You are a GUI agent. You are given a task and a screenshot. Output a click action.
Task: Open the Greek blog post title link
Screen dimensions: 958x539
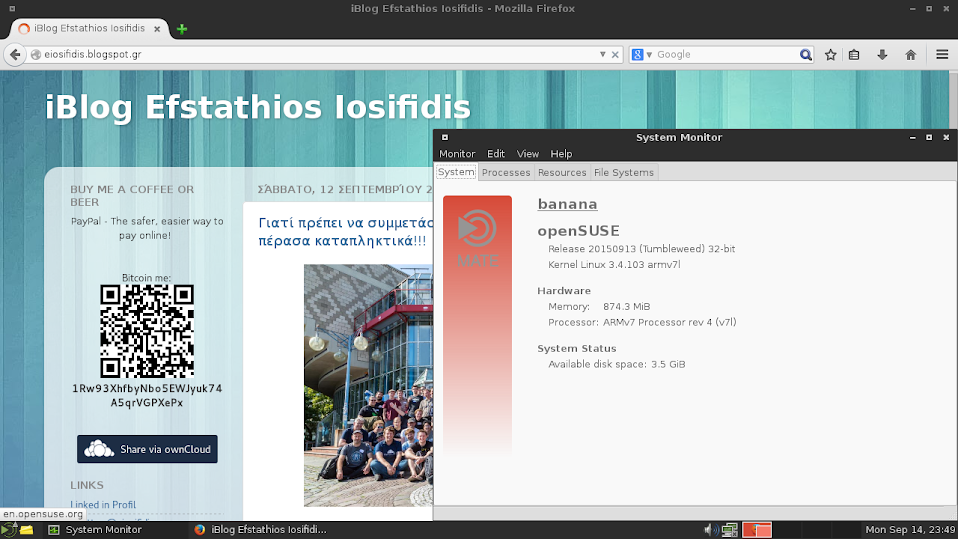[345, 232]
